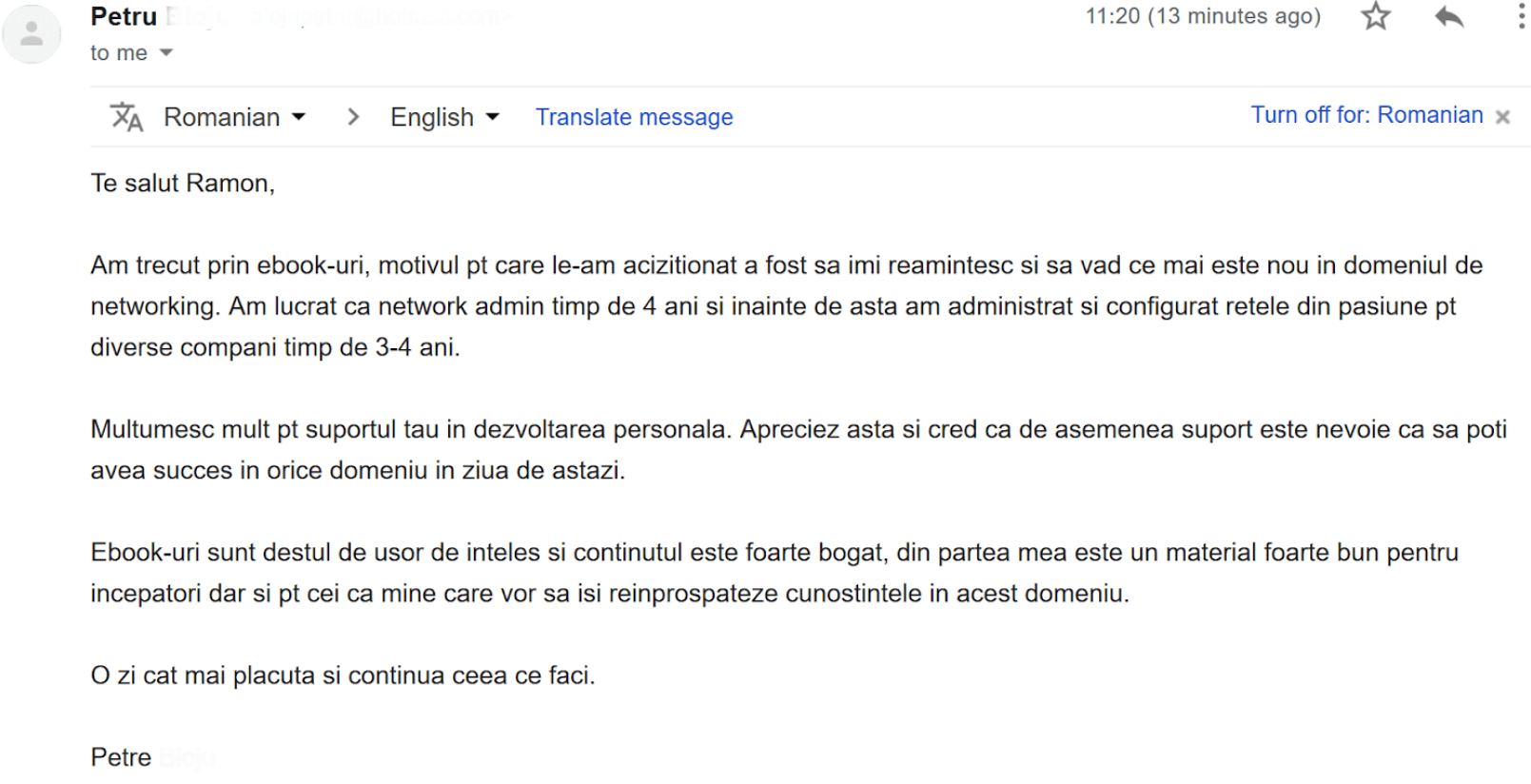Click the paragraph starting "Multumesc mult"
Viewport: 1531px width, 784px height.
797,449
